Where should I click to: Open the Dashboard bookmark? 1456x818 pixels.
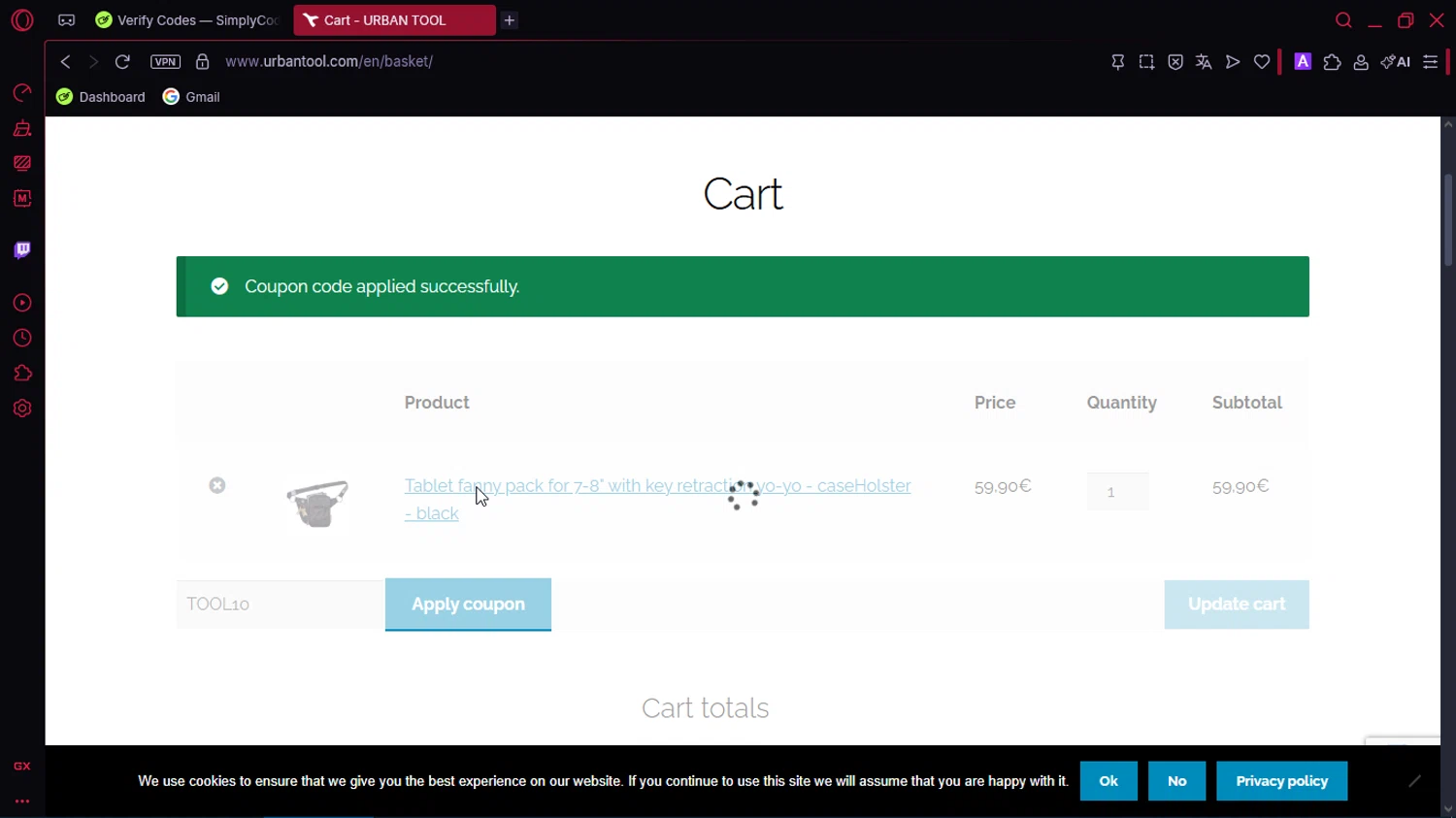point(101,97)
